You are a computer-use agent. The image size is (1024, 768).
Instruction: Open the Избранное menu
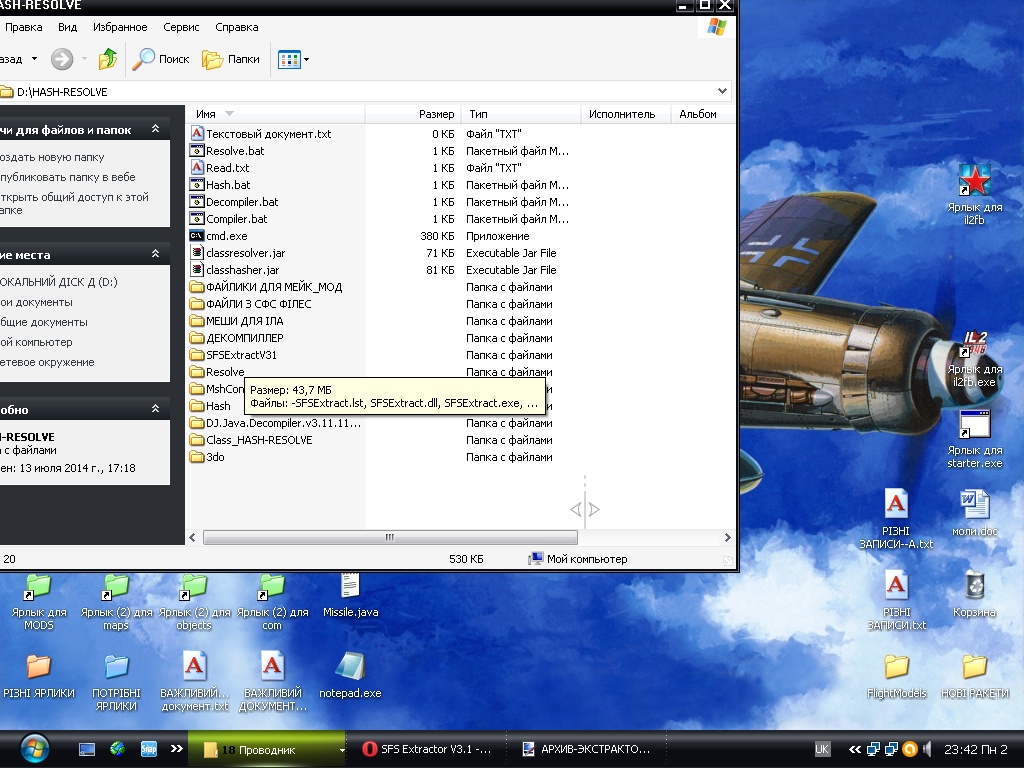tap(120, 27)
